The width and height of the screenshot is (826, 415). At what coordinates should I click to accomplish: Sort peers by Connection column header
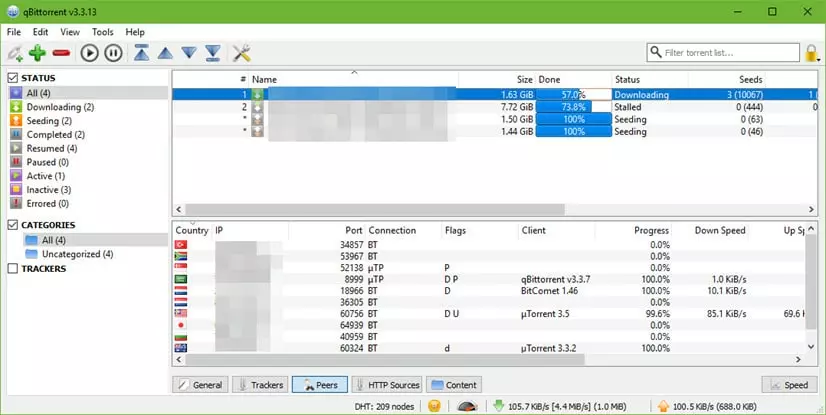[404, 230]
